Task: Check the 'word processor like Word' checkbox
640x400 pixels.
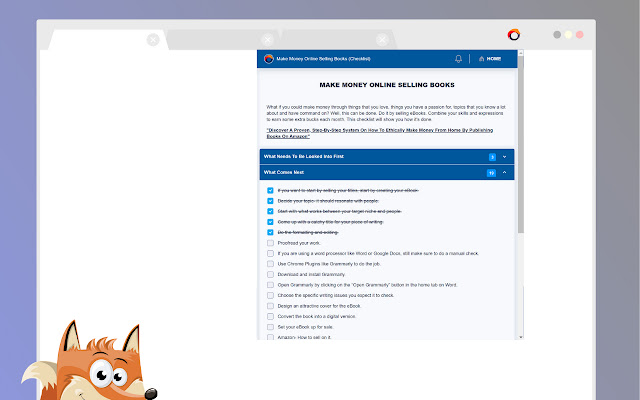Action: coord(270,253)
